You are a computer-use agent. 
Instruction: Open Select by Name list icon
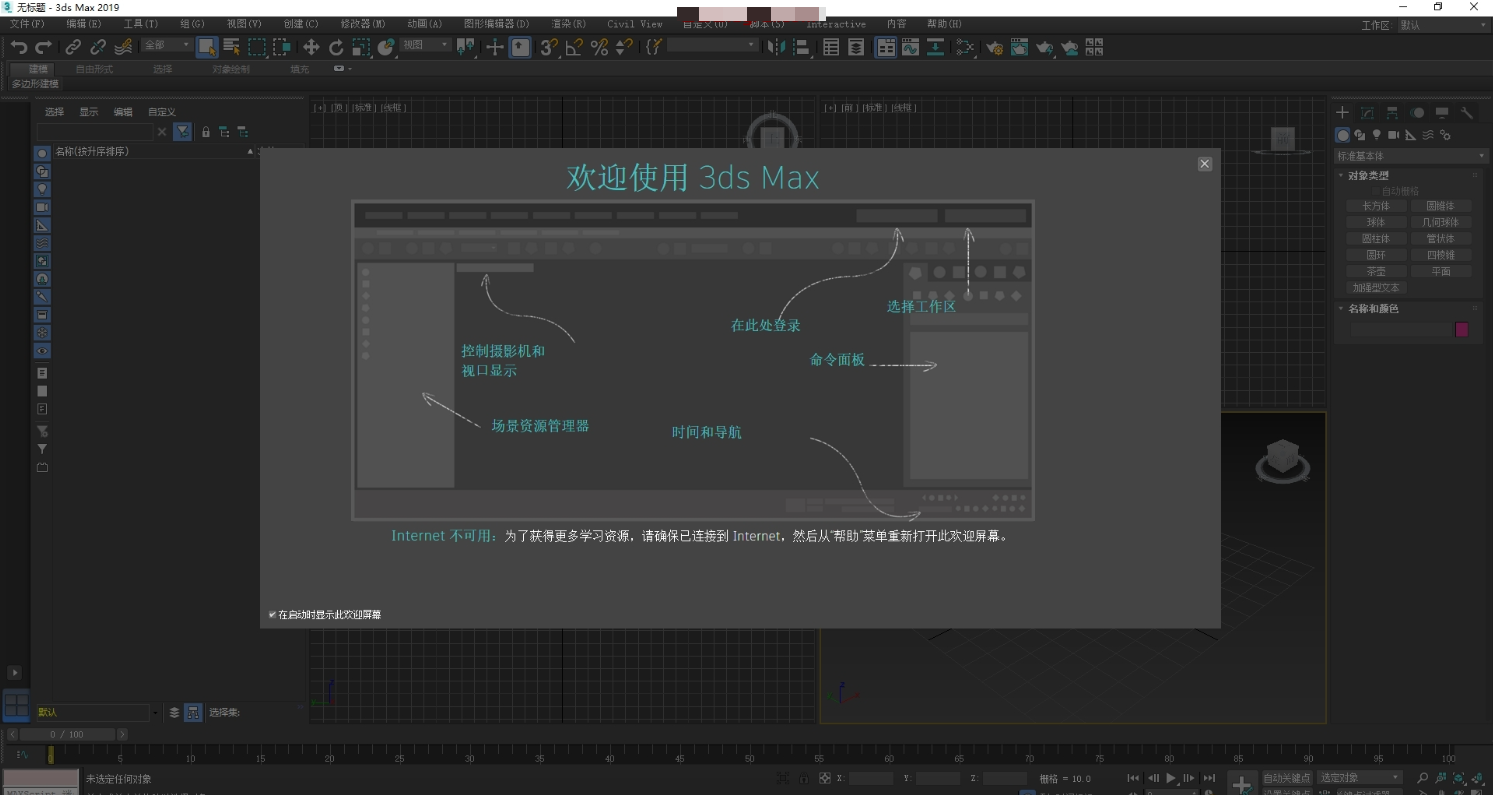232,47
